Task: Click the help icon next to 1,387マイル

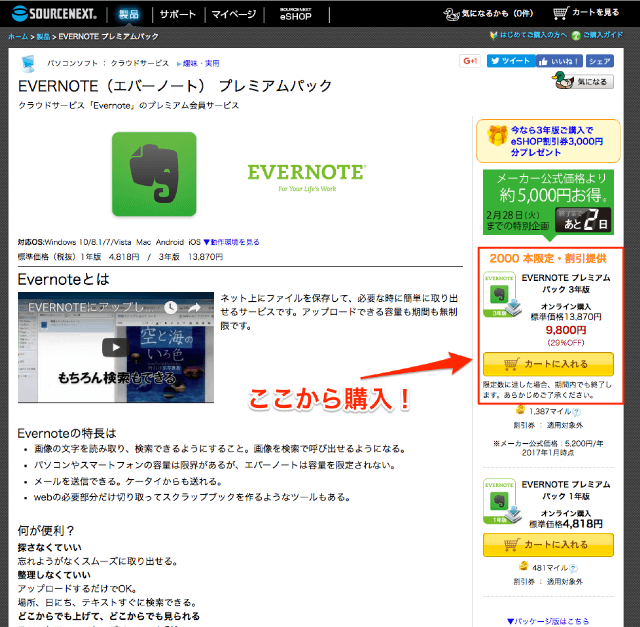Action: click(576, 412)
